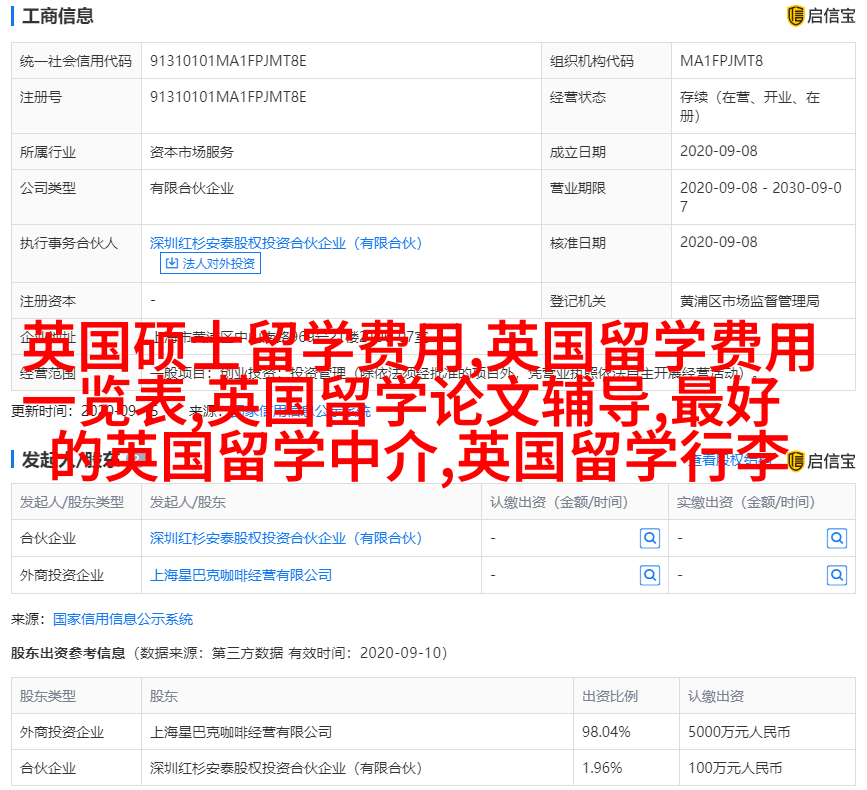This screenshot has width=867, height=790.
Task: Select 成立日期 value 2020-09-08
Action: (x=718, y=151)
